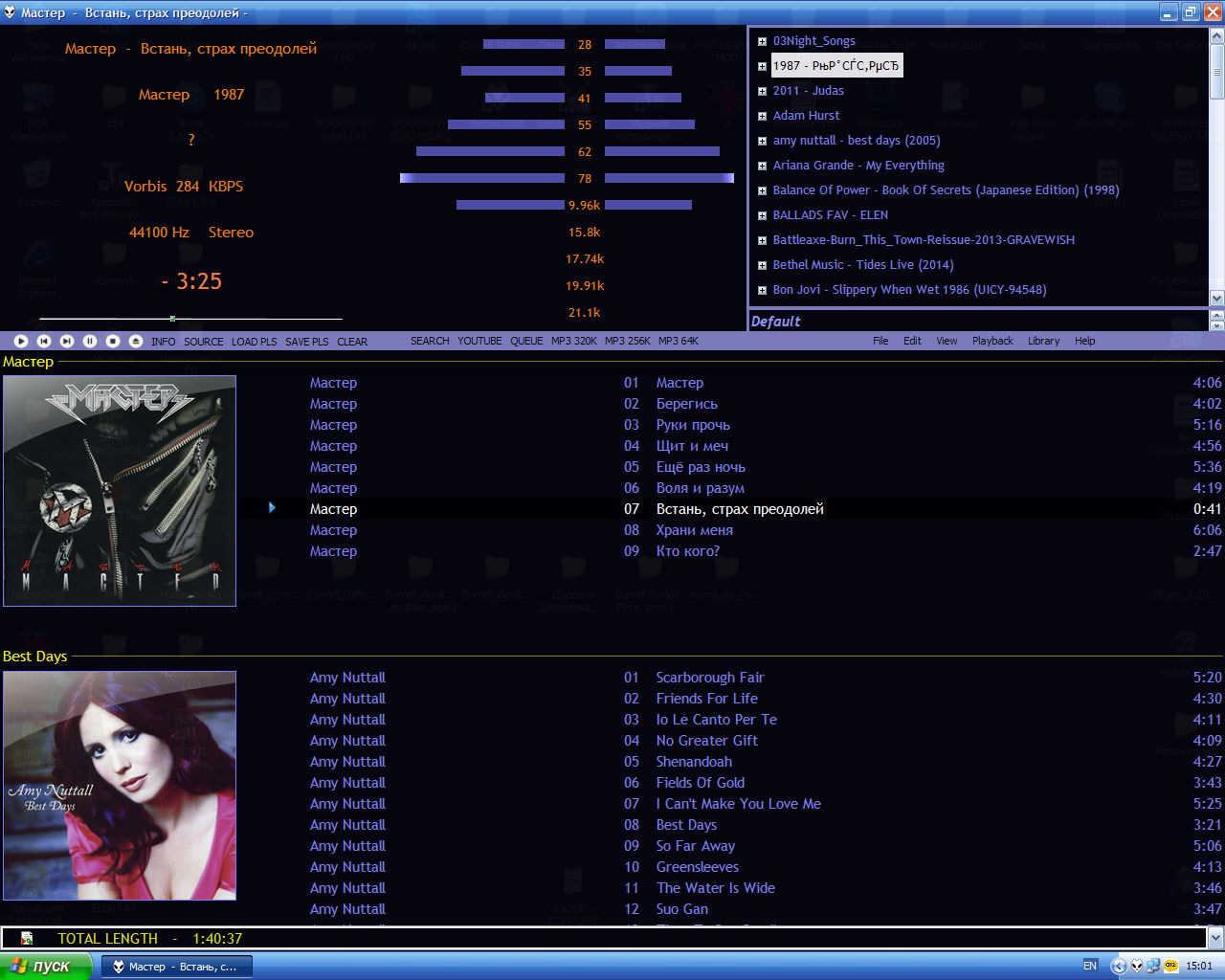Screen dimensions: 1225x980
Task: Expand 'Bethel Music - Tides Live (2014)' node
Action: coord(762,265)
